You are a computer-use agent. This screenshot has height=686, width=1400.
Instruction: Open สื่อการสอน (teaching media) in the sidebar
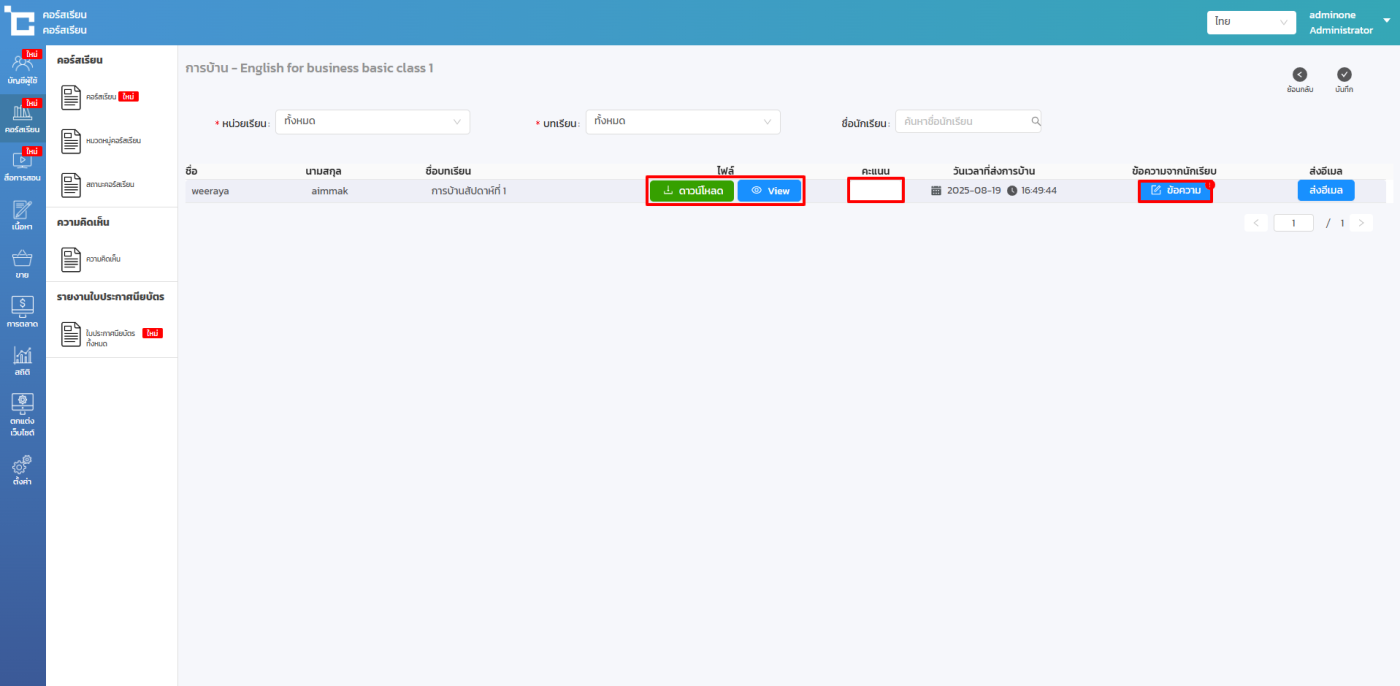coord(22,165)
